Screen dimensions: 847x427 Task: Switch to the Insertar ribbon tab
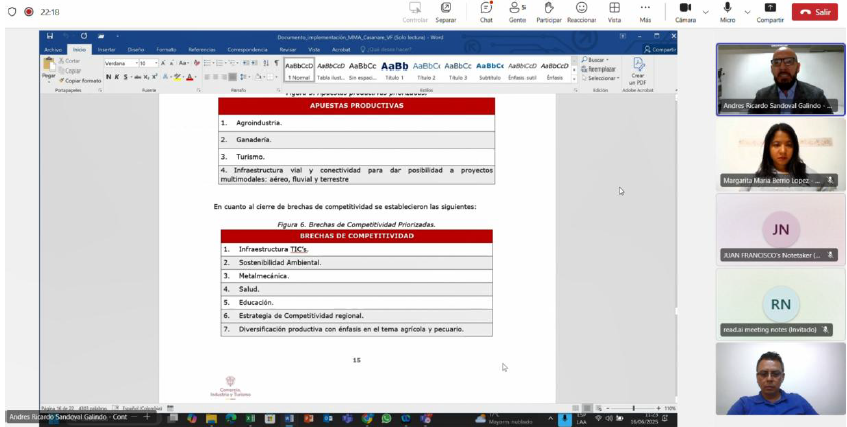pos(107,49)
